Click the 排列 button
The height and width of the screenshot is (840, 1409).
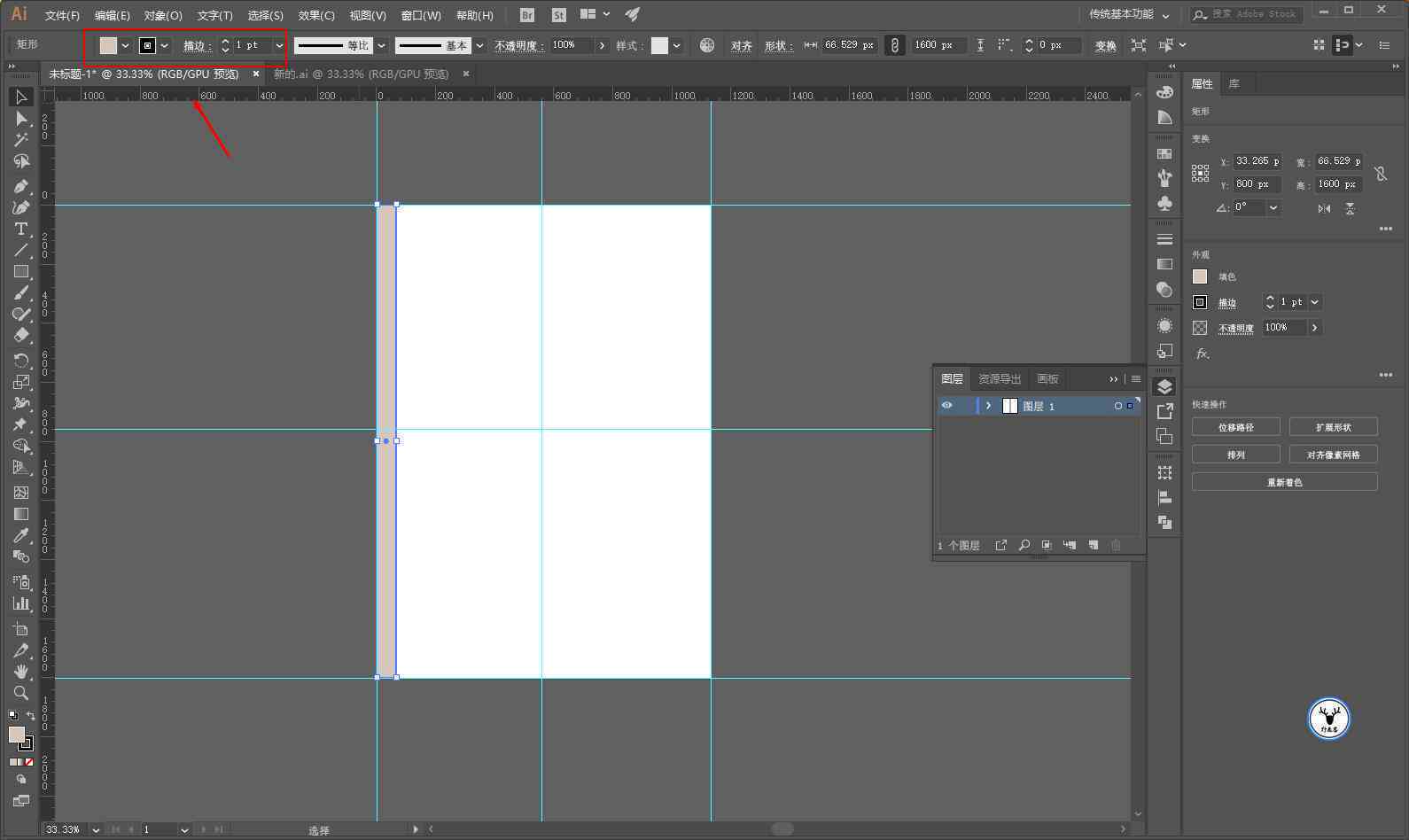pyautogui.click(x=1235, y=455)
